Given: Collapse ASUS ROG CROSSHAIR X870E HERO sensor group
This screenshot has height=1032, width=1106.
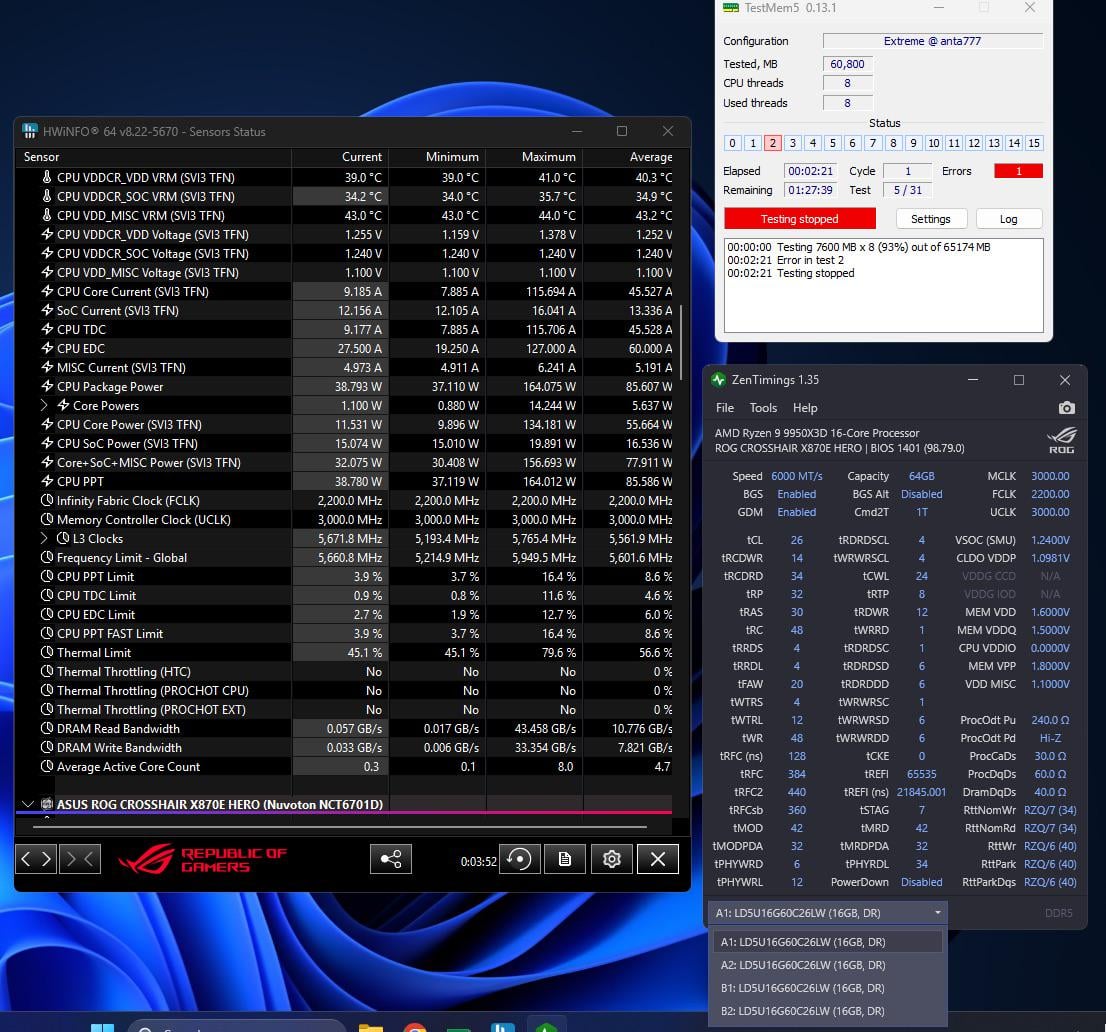Looking at the screenshot, I should (28, 803).
